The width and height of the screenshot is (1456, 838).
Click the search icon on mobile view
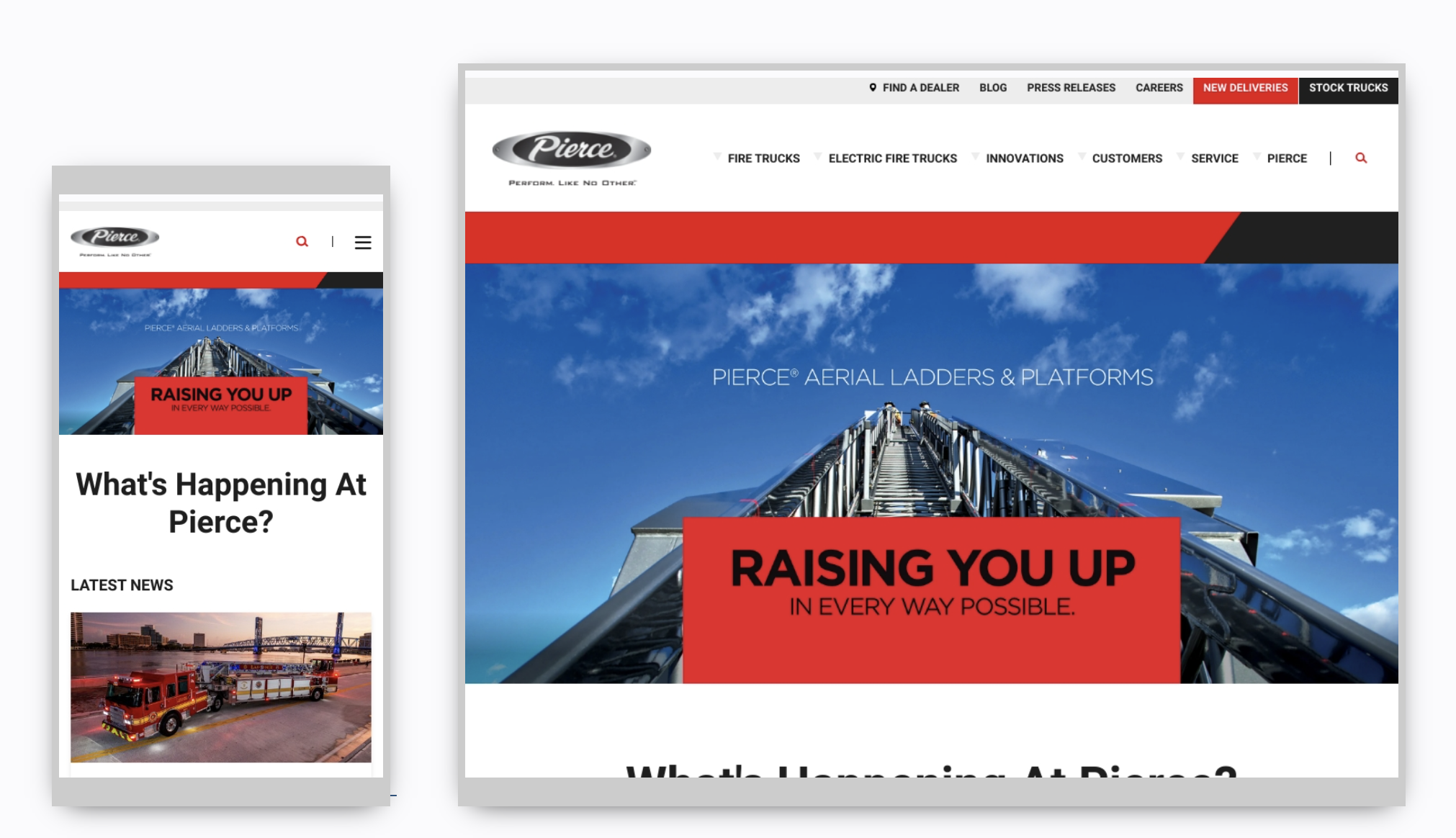302,242
